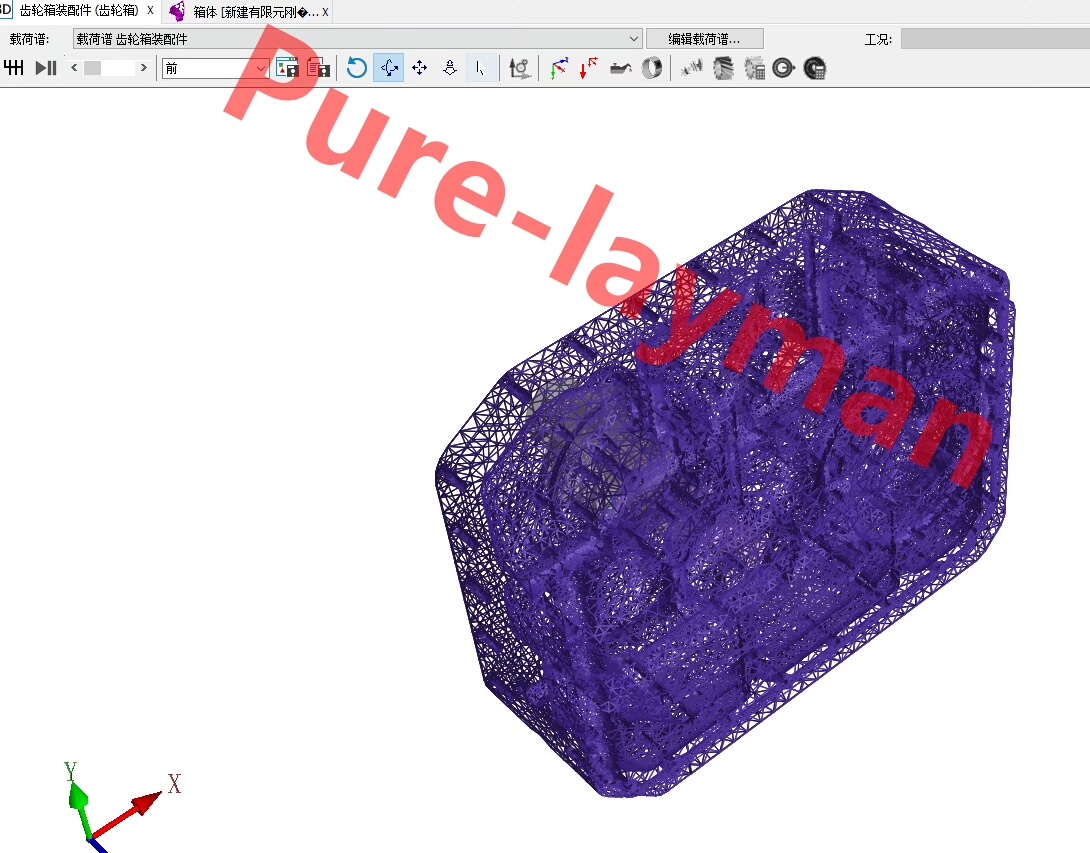Screen dimensions: 1090x853
Task: Click the save report document icon
Action: click(318, 68)
